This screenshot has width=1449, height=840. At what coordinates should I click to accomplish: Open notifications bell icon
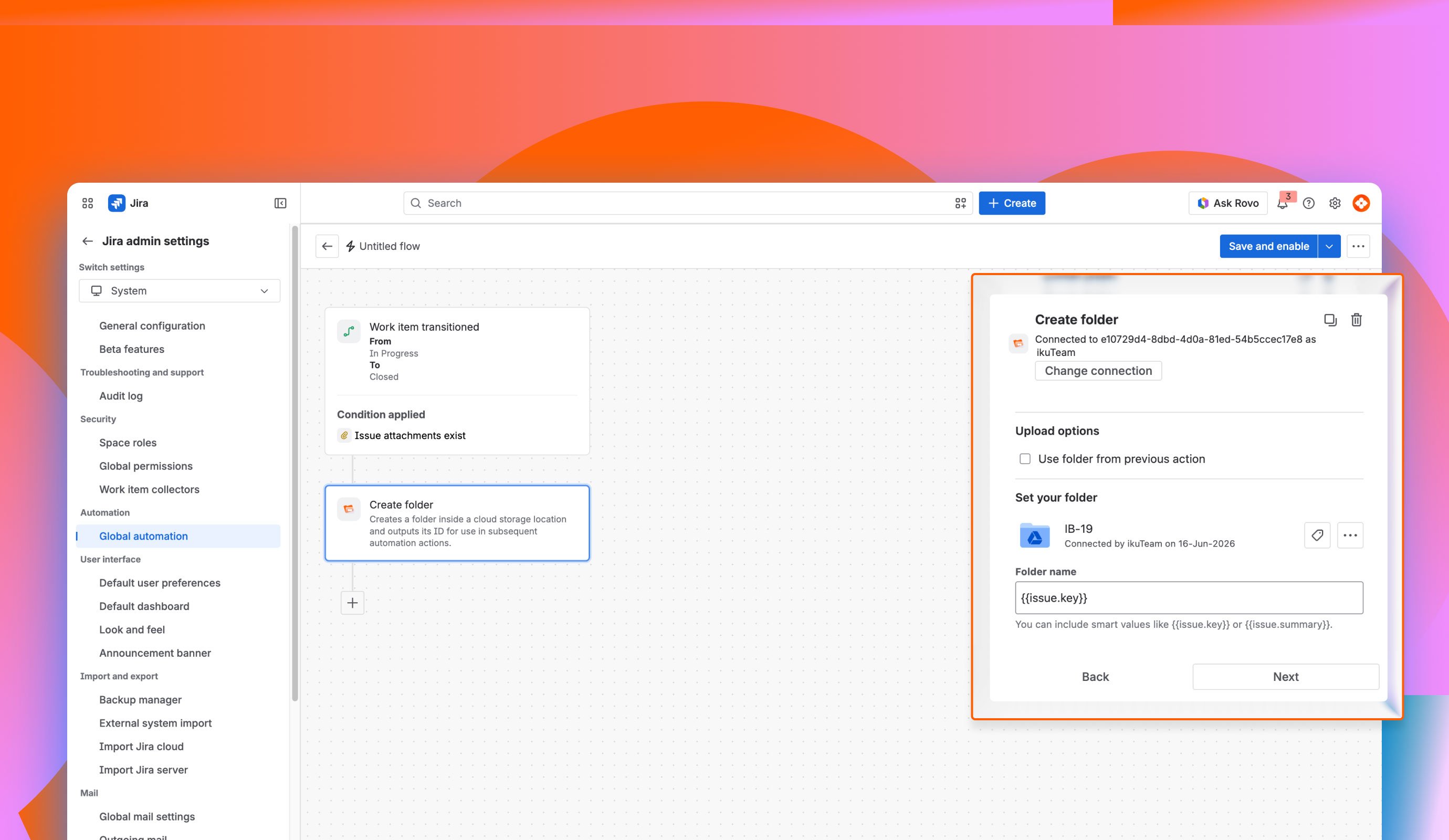1282,204
